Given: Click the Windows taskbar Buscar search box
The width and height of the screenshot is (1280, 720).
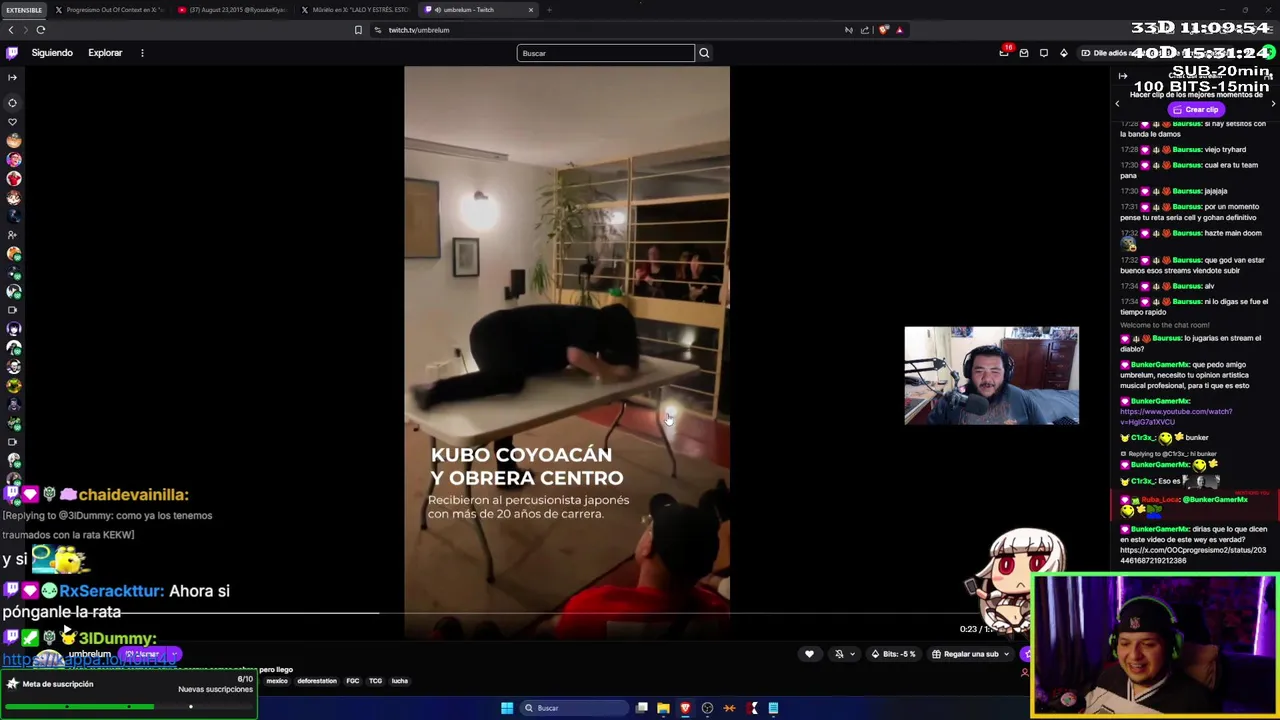Looking at the screenshot, I should click(x=572, y=708).
